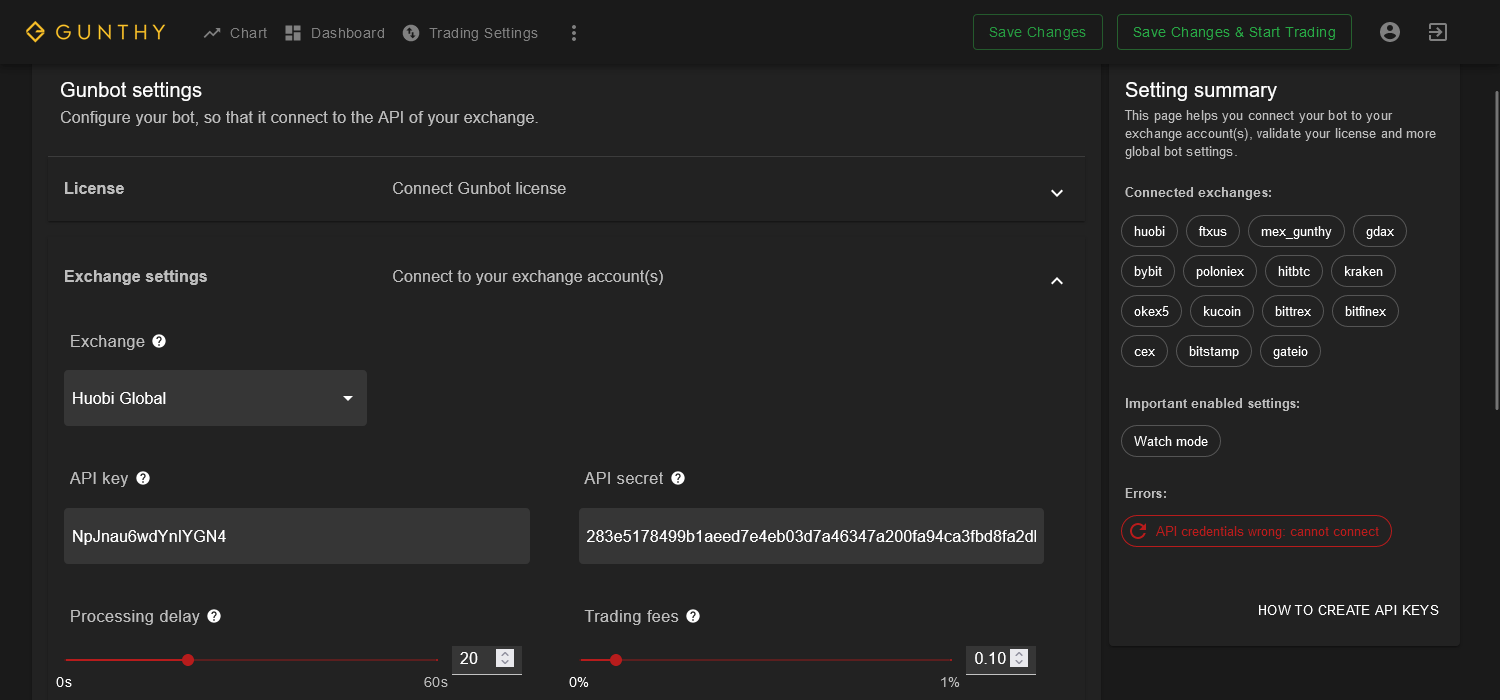Screen dimensions: 1500x700
Task: Show help for Exchange field
Action: 159,341
